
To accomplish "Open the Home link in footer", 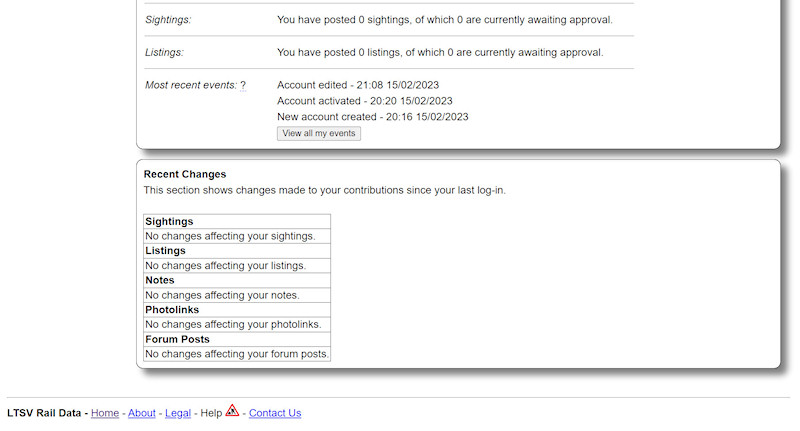I will (x=105, y=413).
